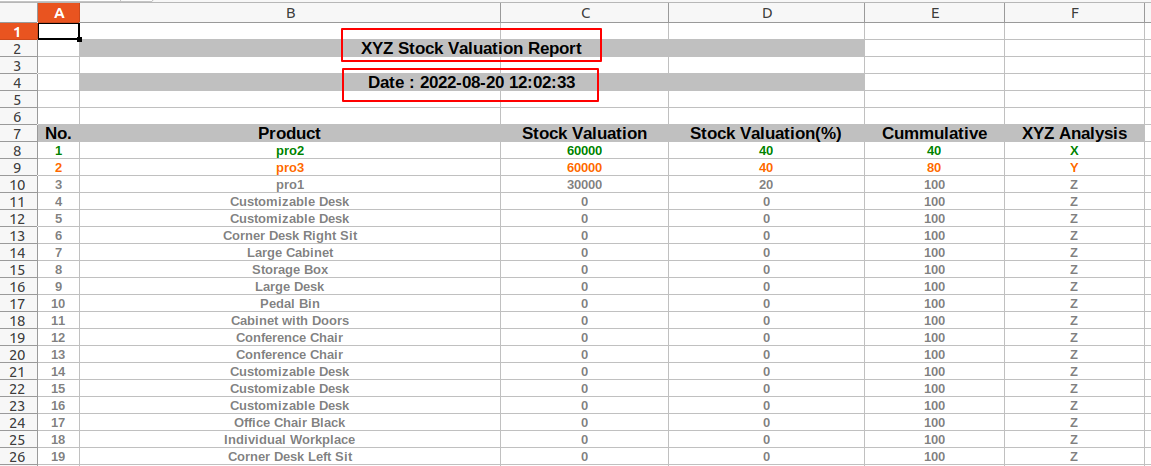This screenshot has height=466, width=1151.
Task: Select row 7 header
Action: click(18, 134)
